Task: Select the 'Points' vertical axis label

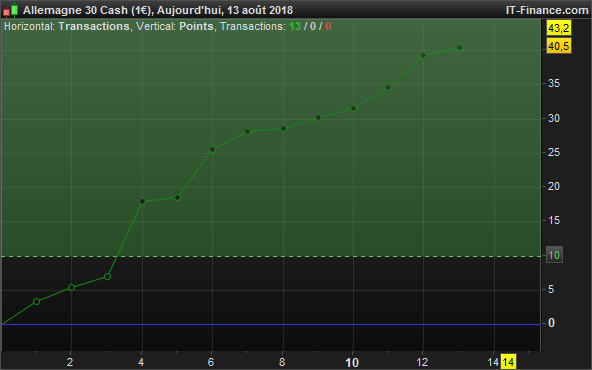Action: [196, 26]
